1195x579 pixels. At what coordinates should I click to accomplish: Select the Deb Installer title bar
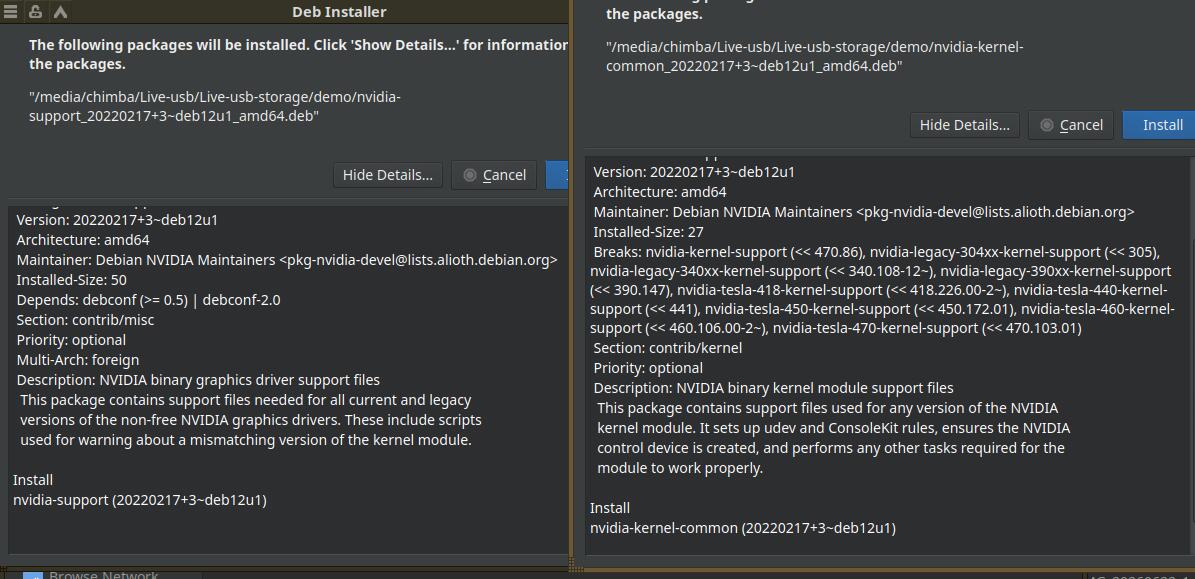click(x=338, y=11)
